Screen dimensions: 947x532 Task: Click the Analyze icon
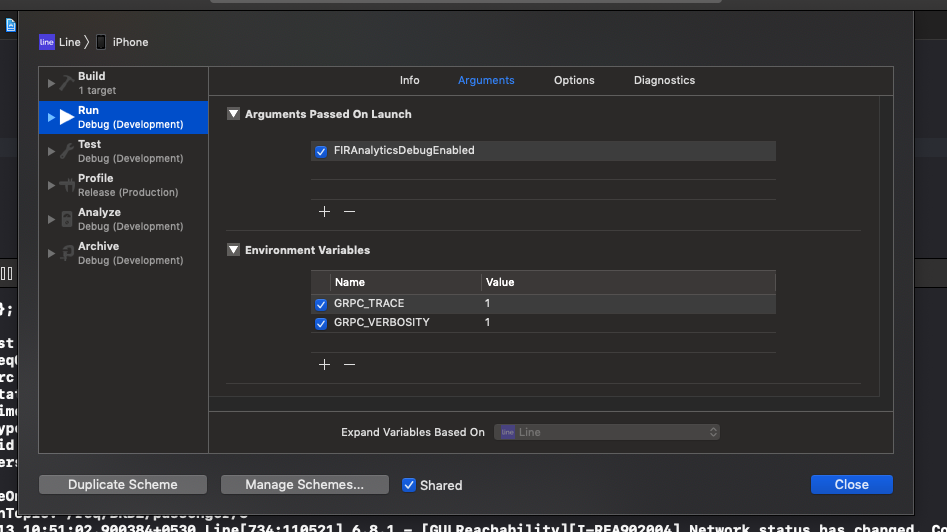(66, 219)
